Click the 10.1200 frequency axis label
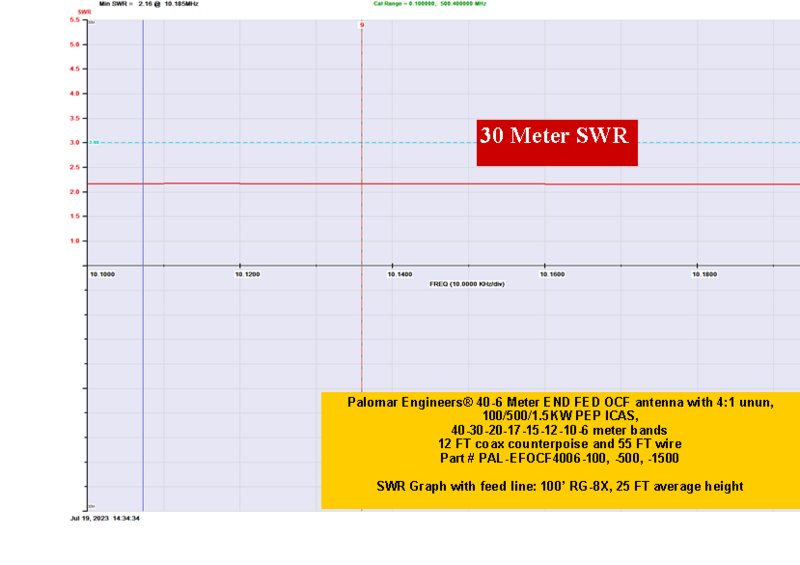Image resolution: width=800 pixels, height=565 pixels. point(247,274)
